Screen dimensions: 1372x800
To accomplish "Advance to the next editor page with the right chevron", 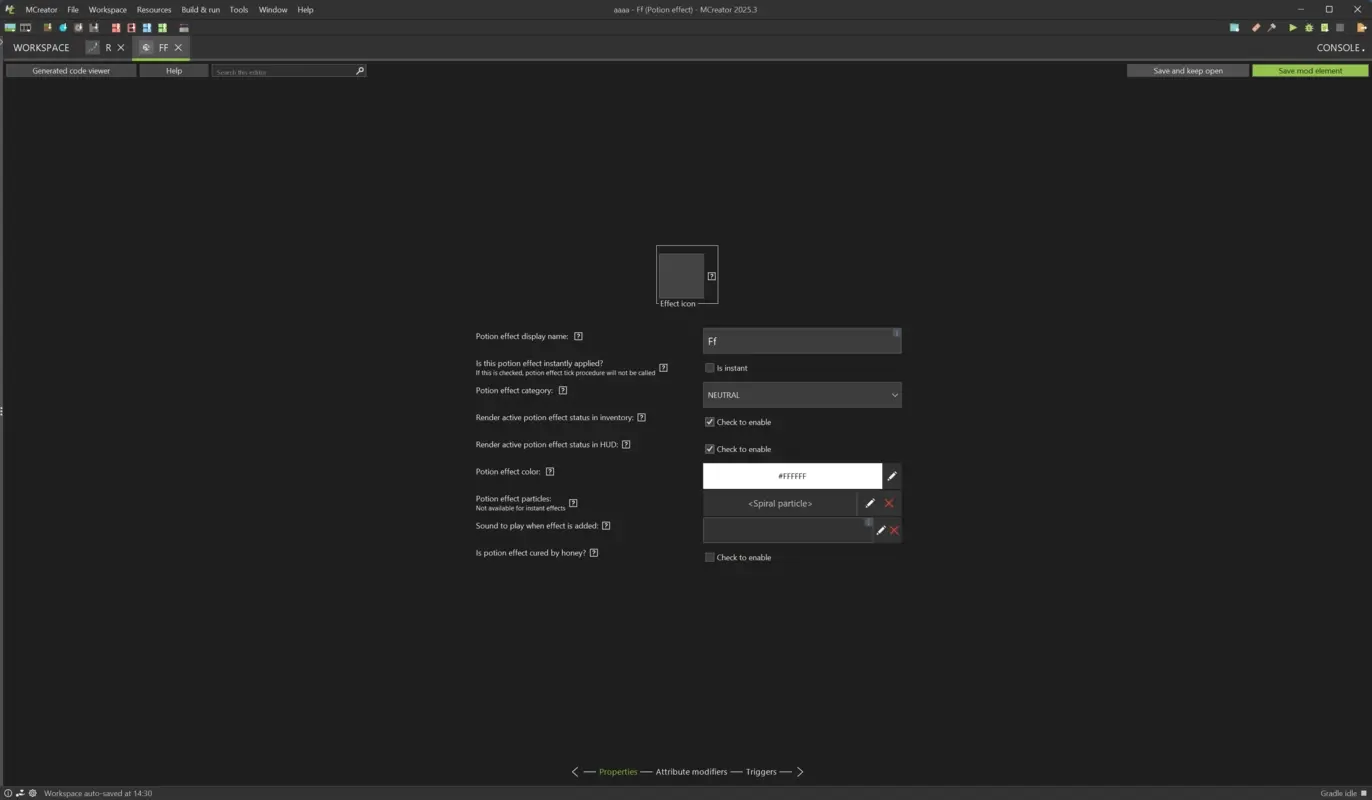I will (x=799, y=771).
